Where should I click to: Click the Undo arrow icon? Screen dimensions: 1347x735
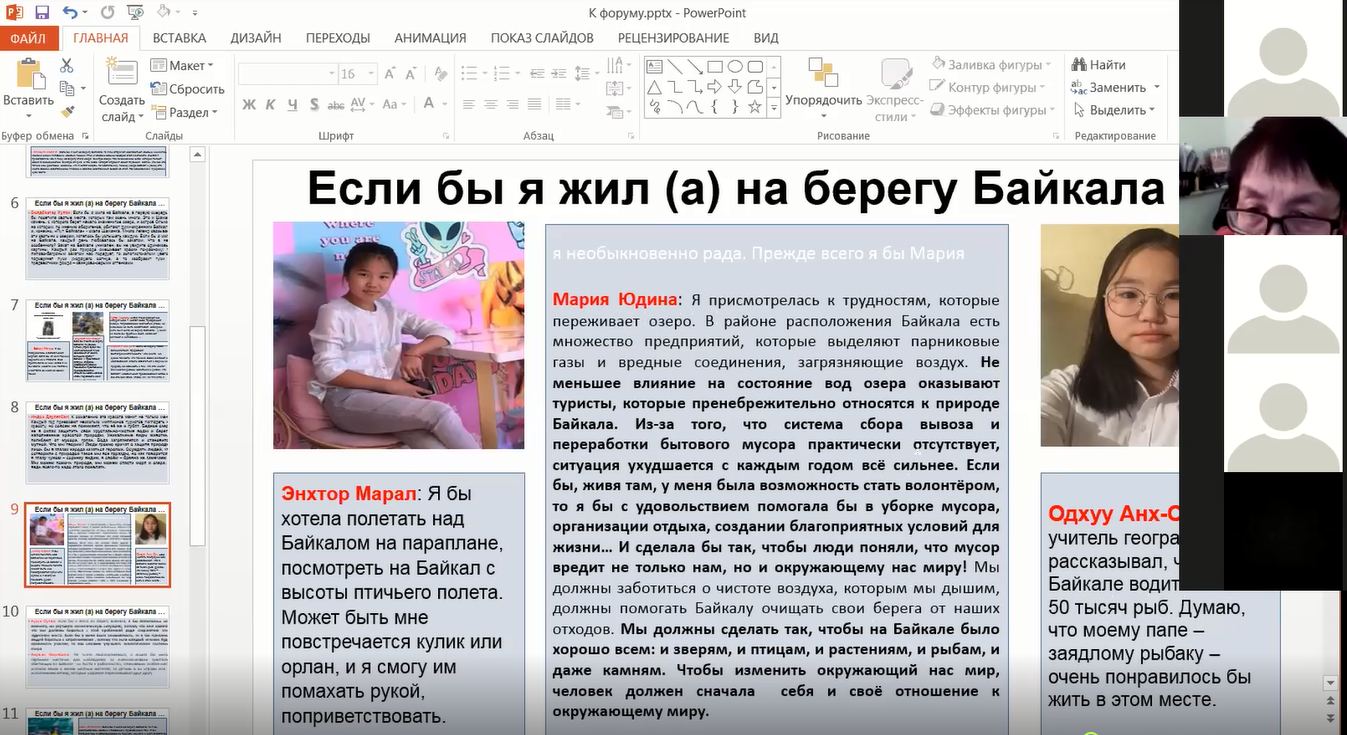tap(69, 13)
